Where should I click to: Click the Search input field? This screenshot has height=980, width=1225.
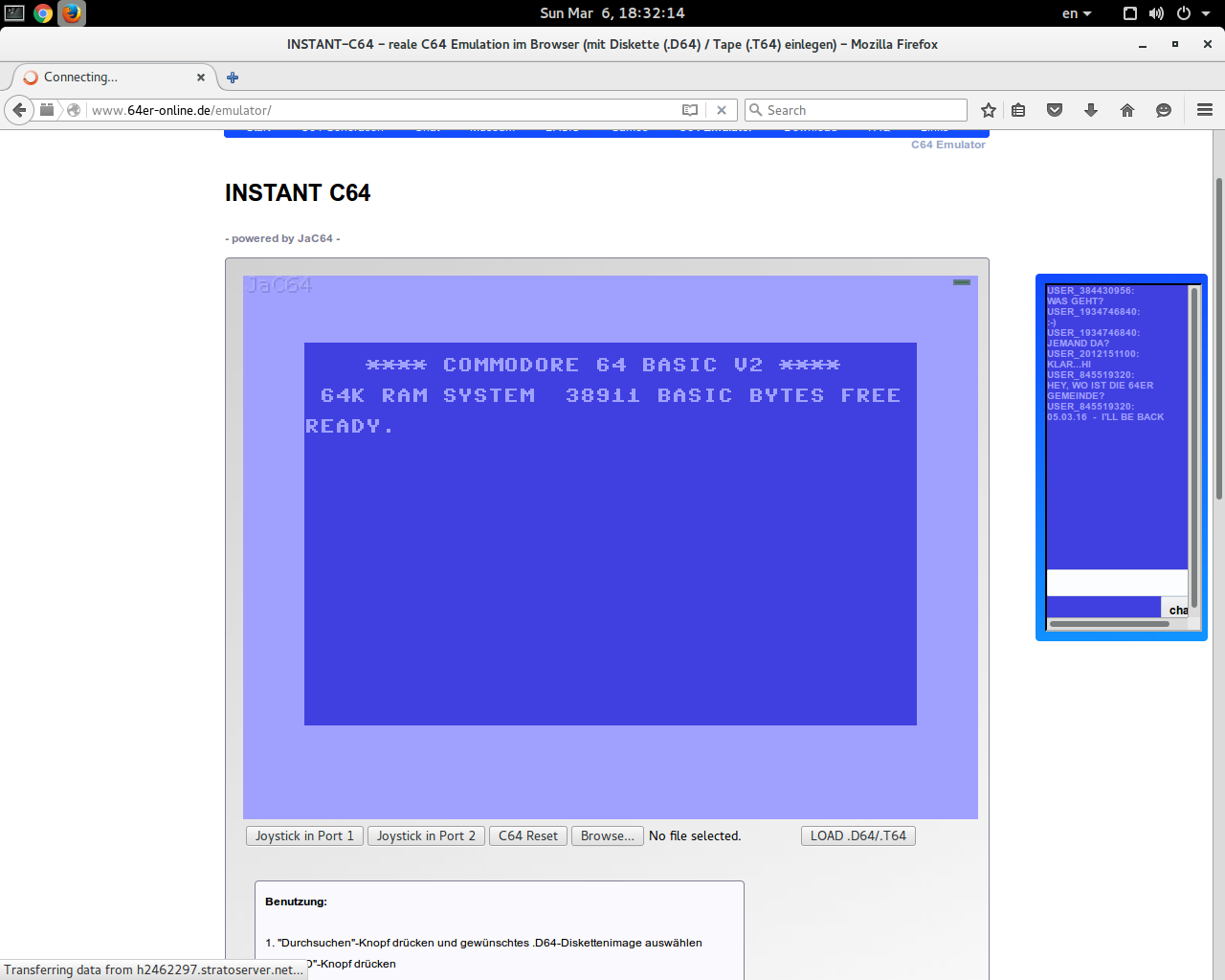point(857,110)
